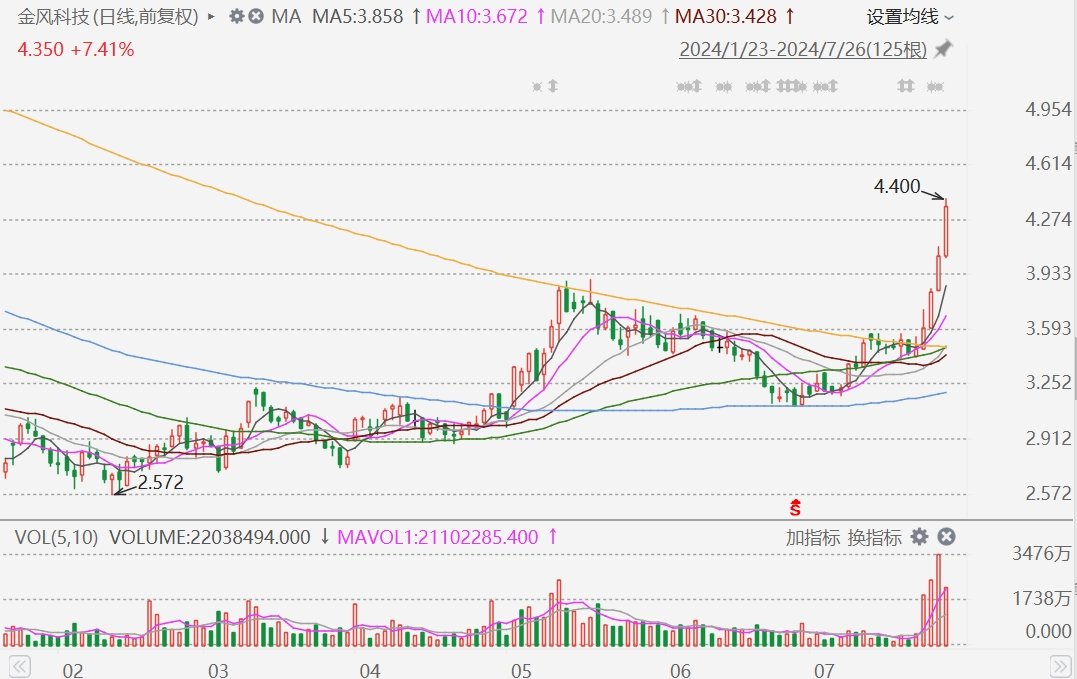Screen dimensions: 1077x679
Task: Click the leftmost event marker above May
Action: pyautogui.click(x=537, y=87)
